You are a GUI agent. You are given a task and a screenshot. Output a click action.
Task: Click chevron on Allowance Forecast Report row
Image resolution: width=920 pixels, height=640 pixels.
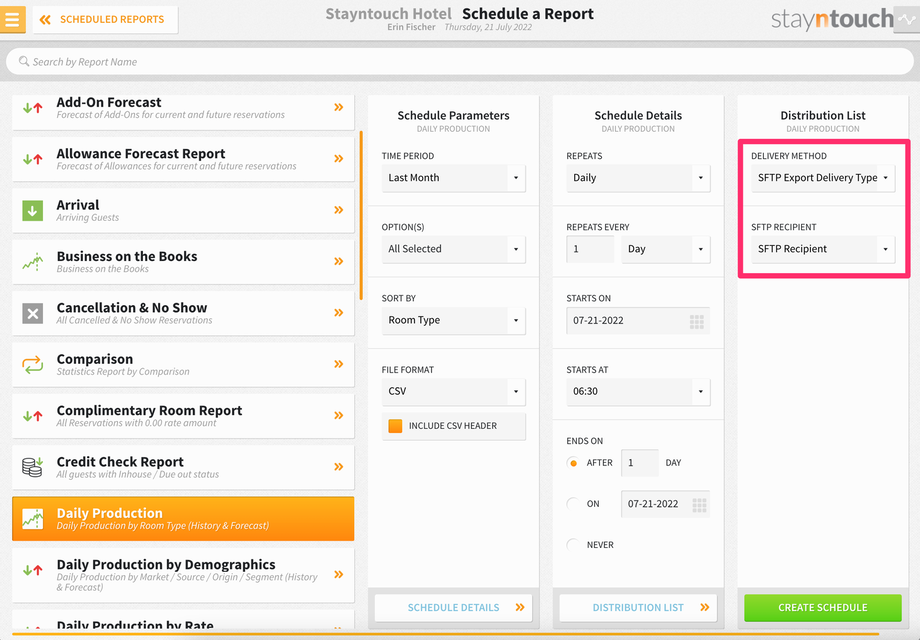click(x=339, y=159)
